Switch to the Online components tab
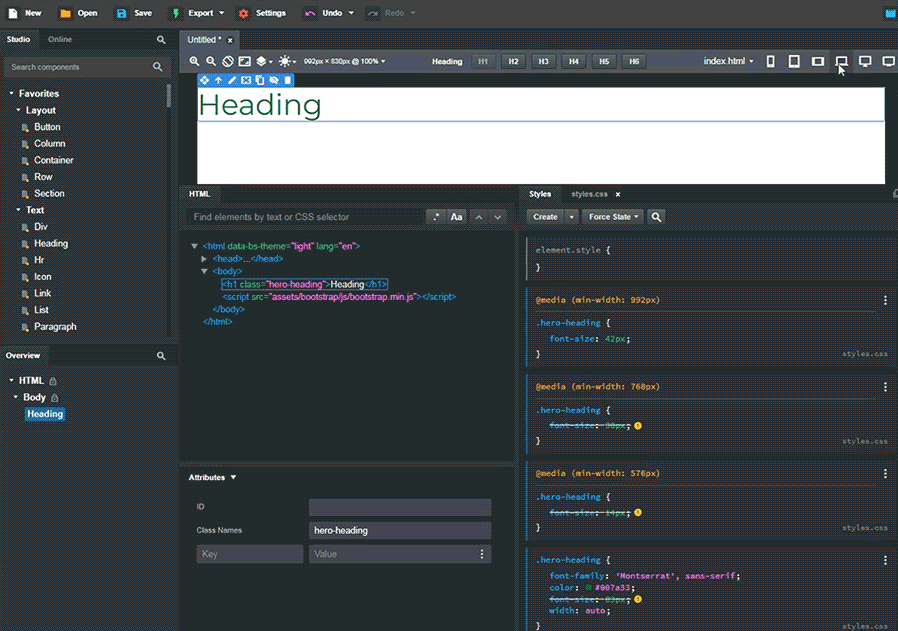This screenshot has width=898, height=631. click(x=60, y=39)
